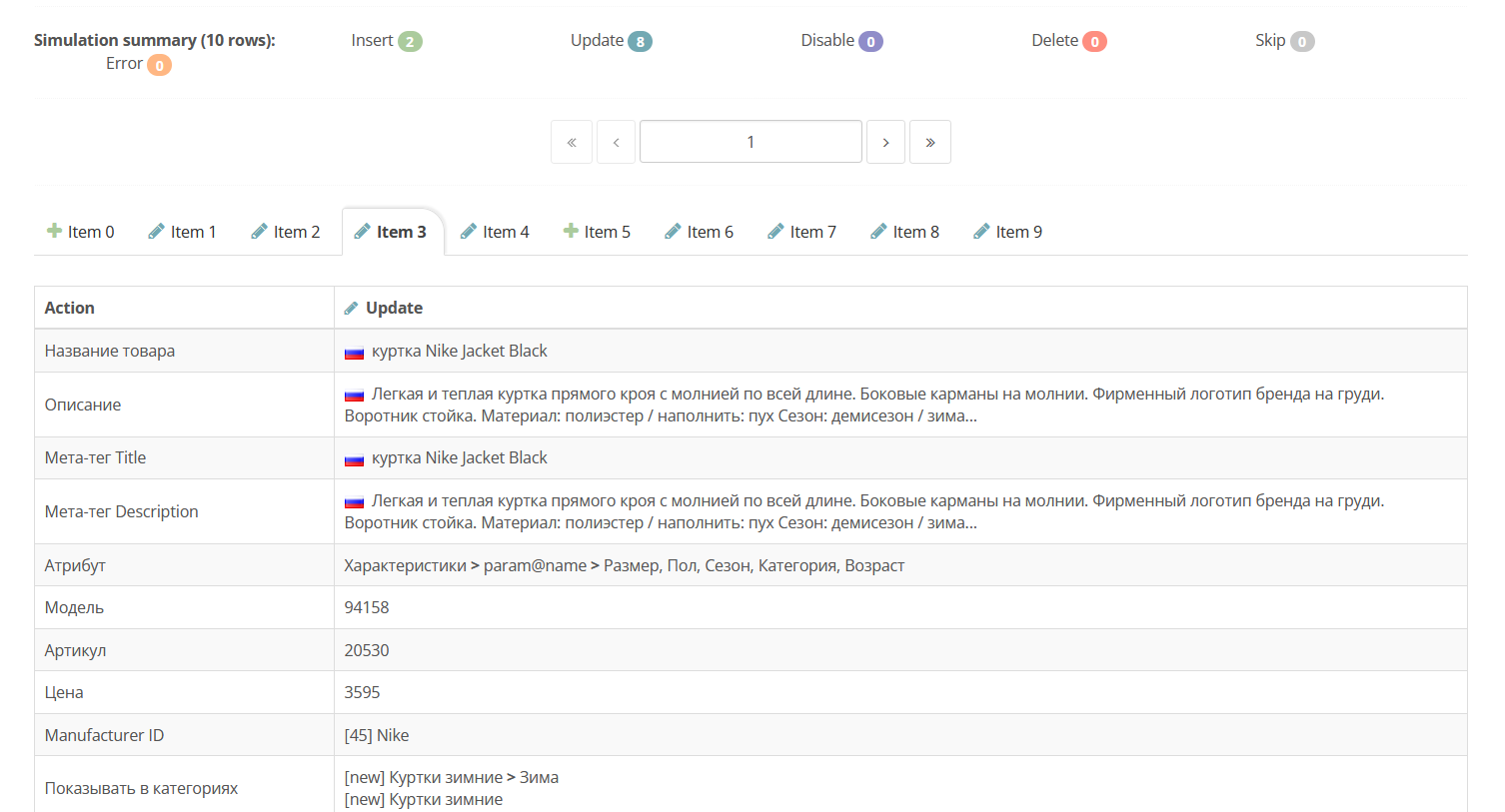1505x812 pixels.
Task: Advance to the next page
Action: [885, 142]
